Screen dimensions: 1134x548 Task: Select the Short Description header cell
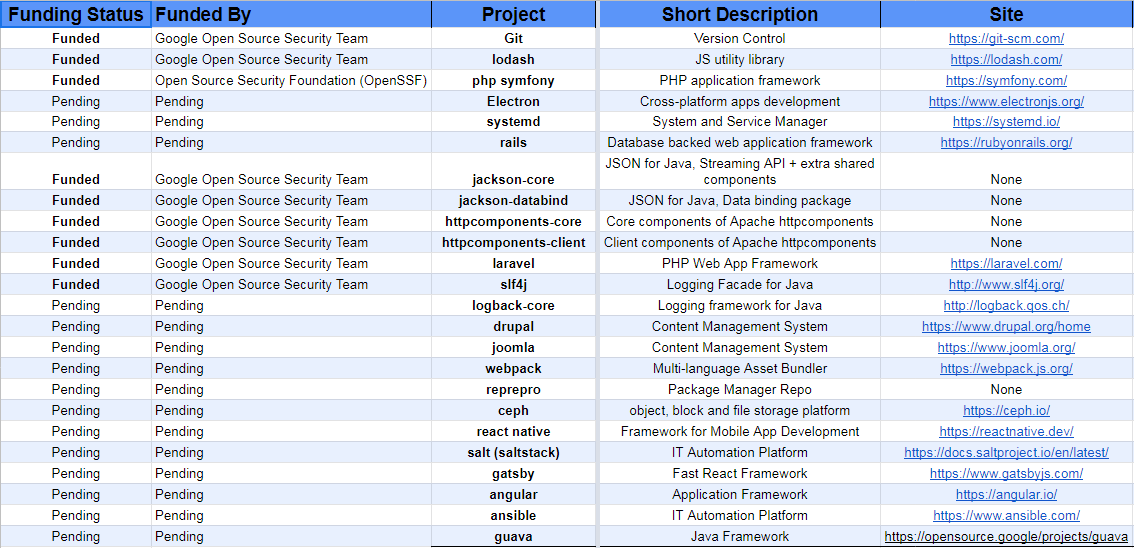740,14
